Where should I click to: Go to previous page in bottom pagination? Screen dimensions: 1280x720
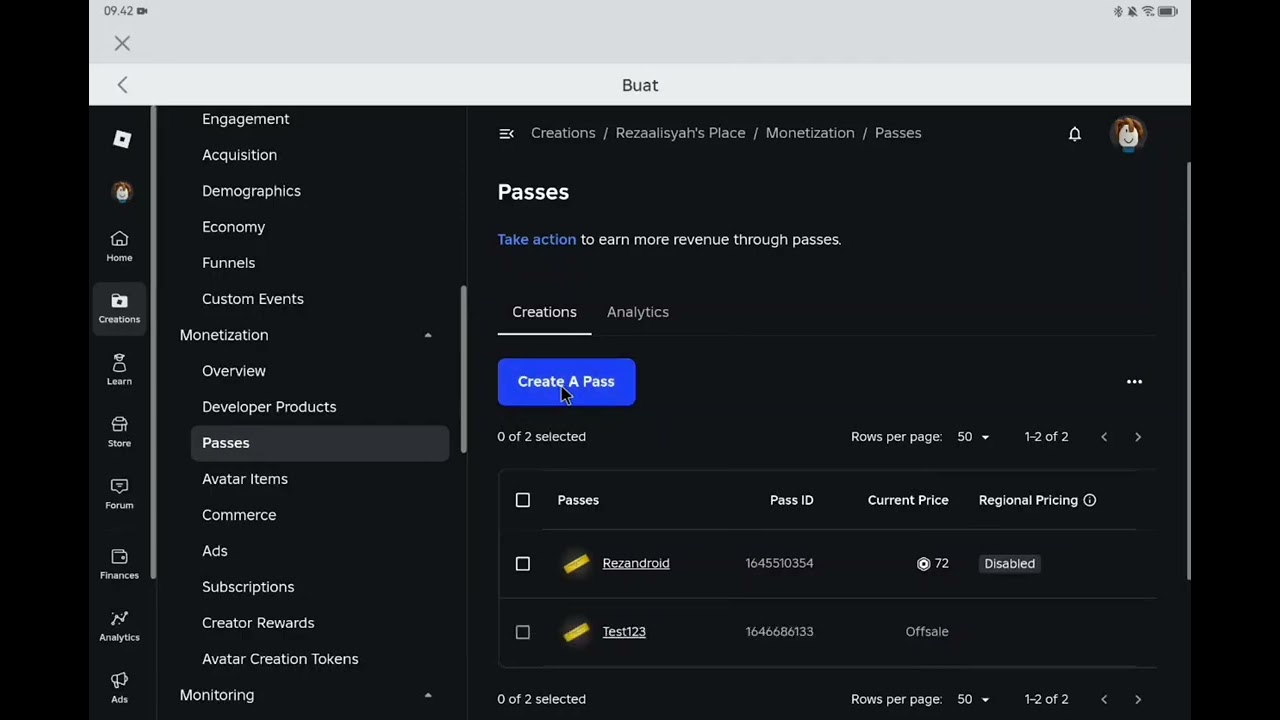point(1104,699)
